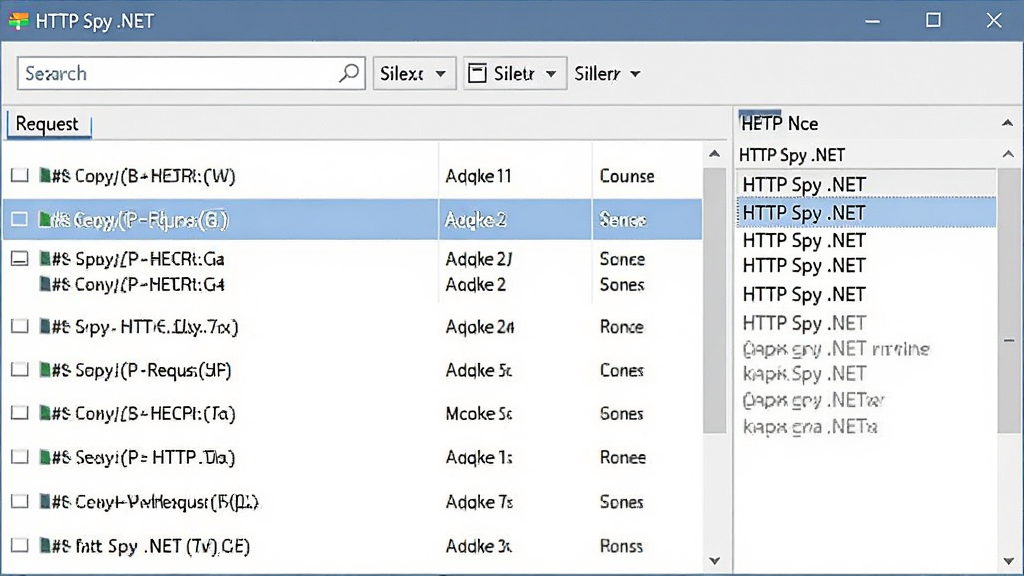The width and height of the screenshot is (1024, 576).
Task: Open the Siletr dropdown
Action: [x=515, y=73]
